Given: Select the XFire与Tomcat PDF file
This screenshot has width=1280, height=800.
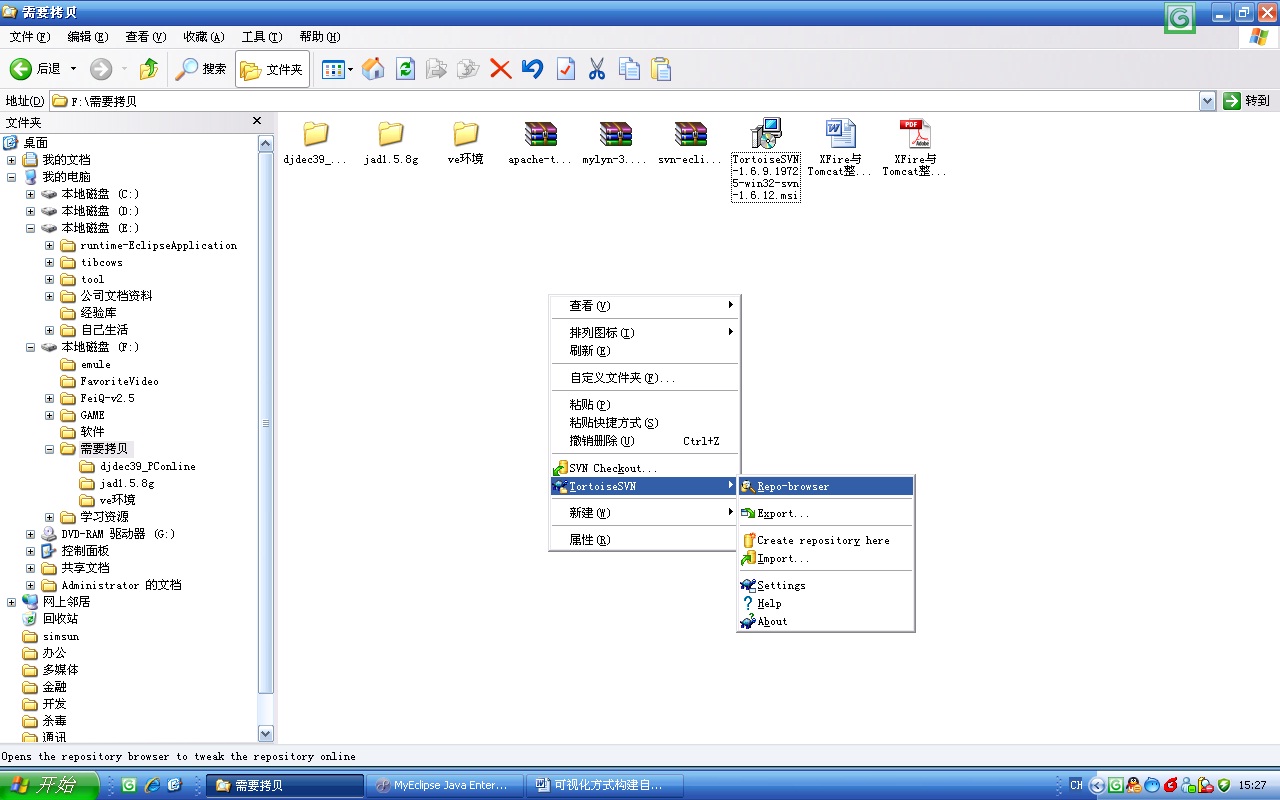Looking at the screenshot, I should pyautogui.click(x=914, y=148).
